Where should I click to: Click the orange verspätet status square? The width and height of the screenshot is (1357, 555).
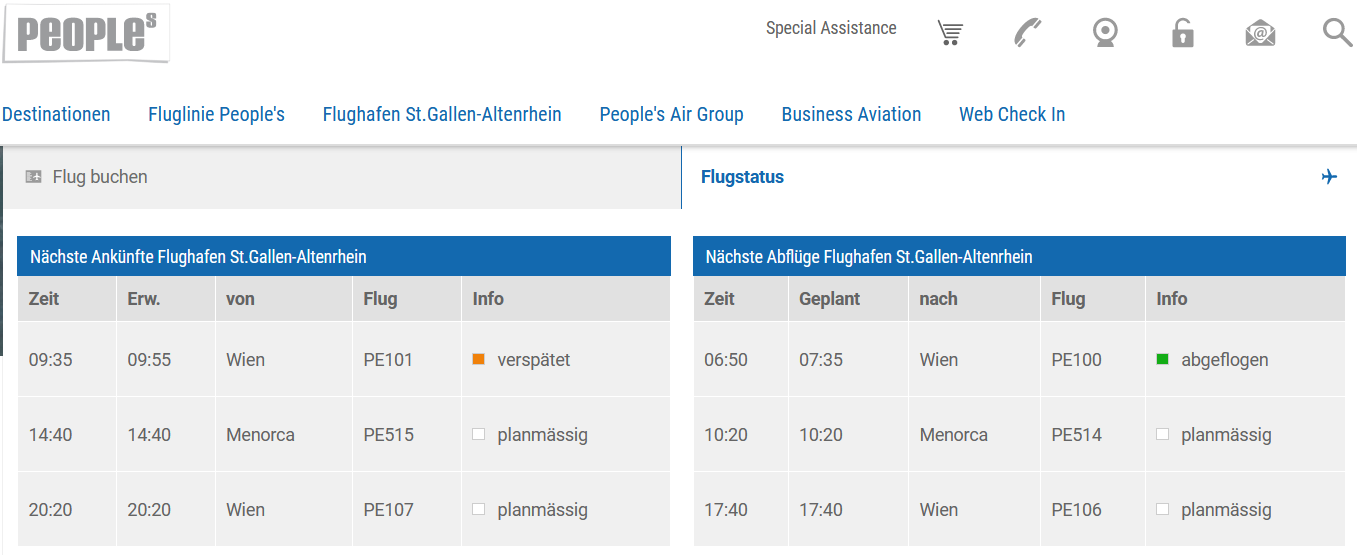coord(478,359)
